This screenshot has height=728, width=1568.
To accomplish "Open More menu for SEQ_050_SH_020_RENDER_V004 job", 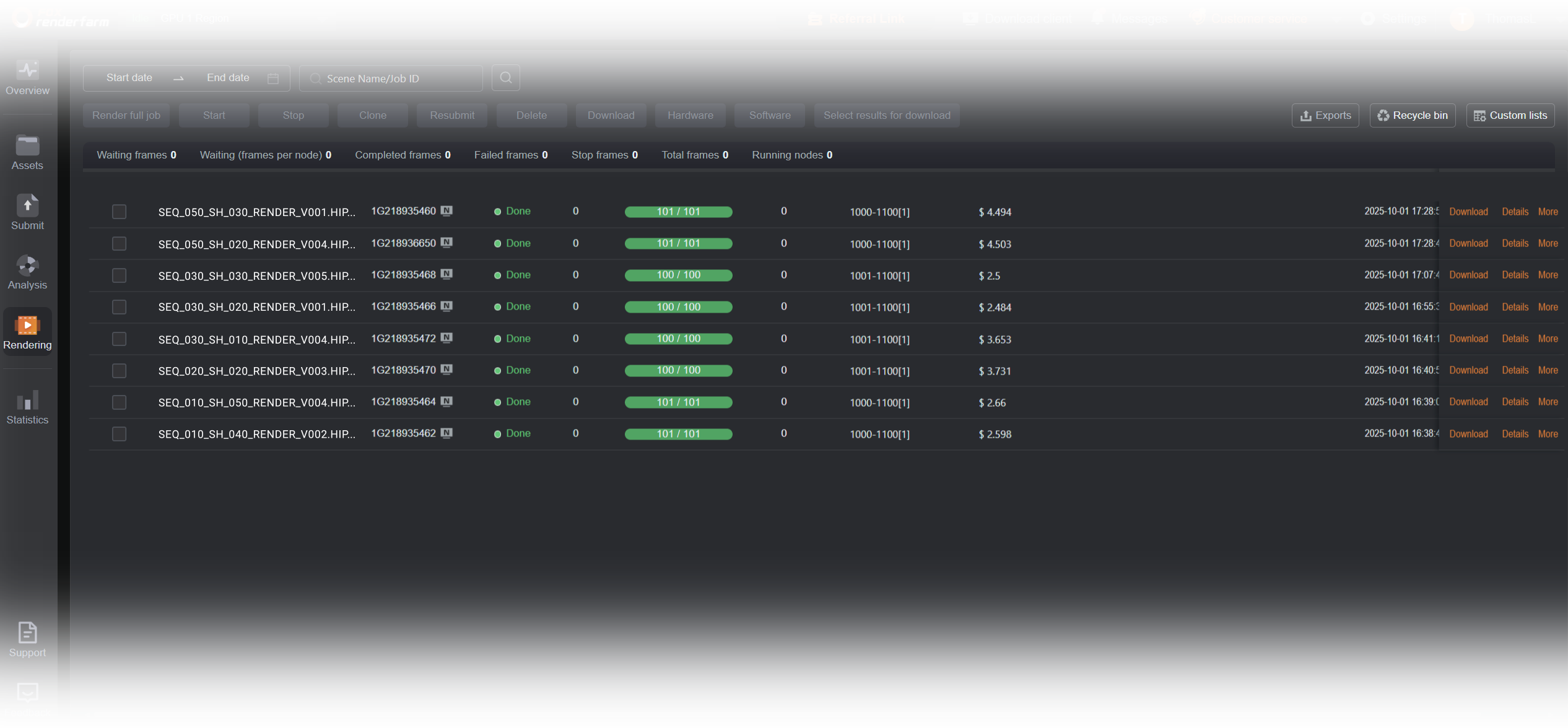I will coord(1548,243).
